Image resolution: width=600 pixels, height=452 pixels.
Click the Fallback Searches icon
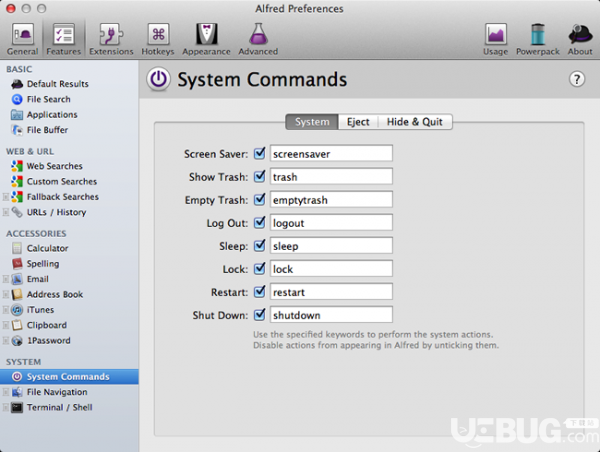coord(17,197)
